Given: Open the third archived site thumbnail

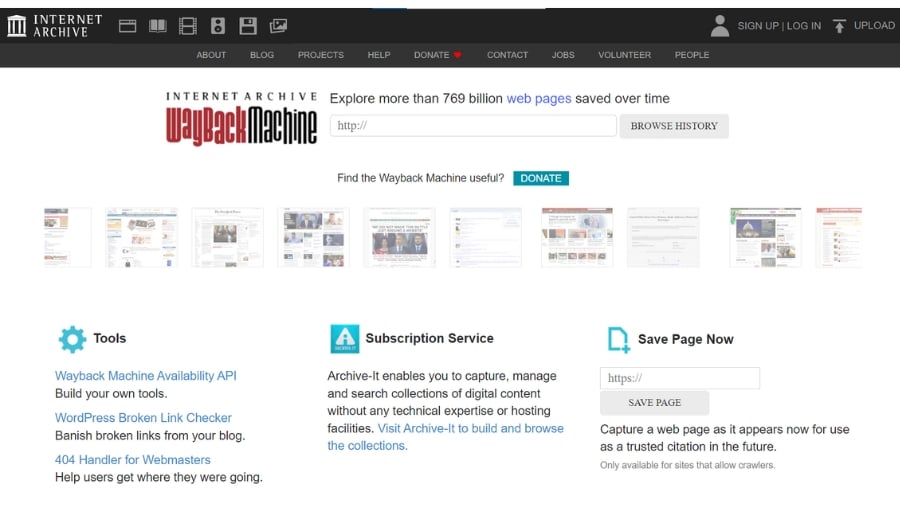Looking at the screenshot, I should point(228,238).
